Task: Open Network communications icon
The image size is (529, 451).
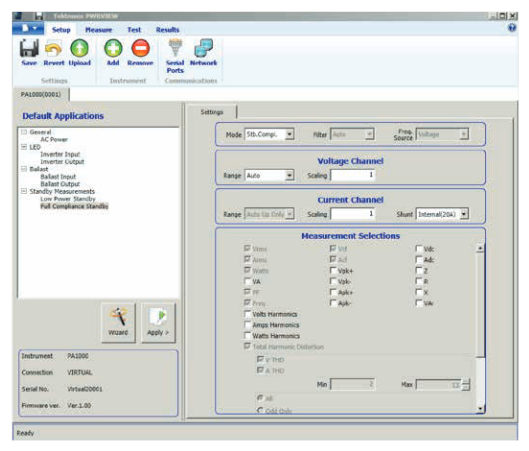Action: click(203, 48)
